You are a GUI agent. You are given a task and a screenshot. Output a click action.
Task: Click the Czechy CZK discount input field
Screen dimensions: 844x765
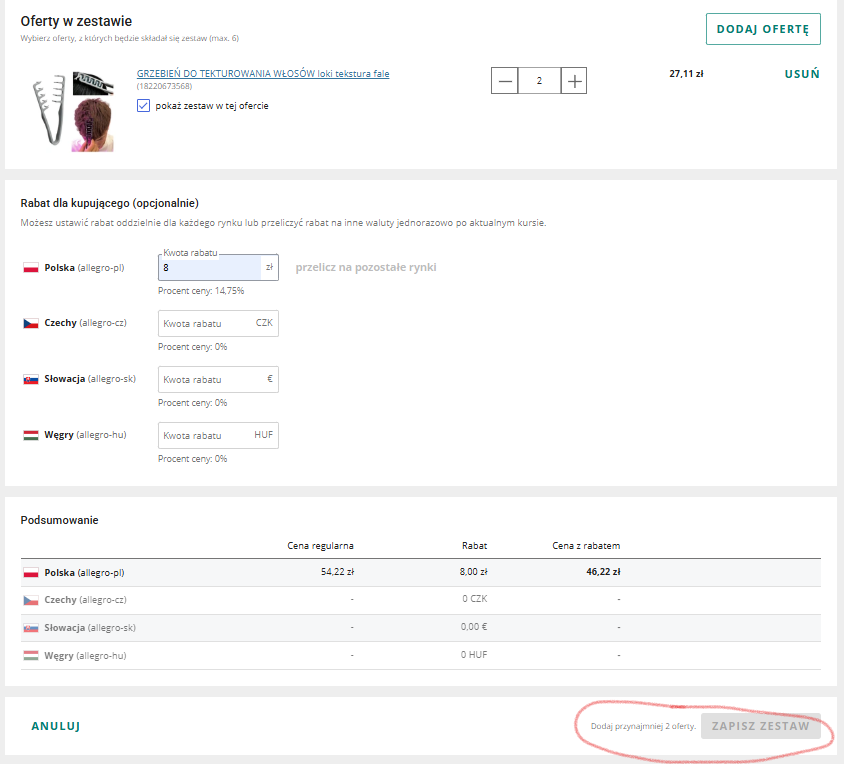tap(206, 324)
